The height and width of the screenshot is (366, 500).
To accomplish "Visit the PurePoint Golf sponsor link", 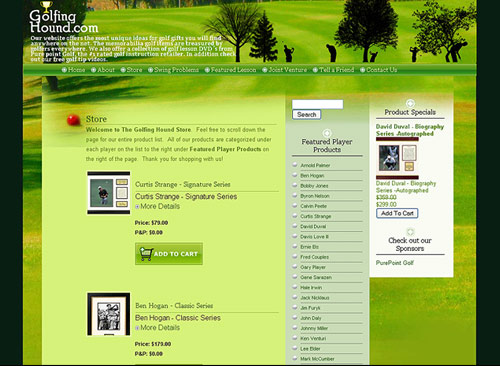I will tap(395, 263).
